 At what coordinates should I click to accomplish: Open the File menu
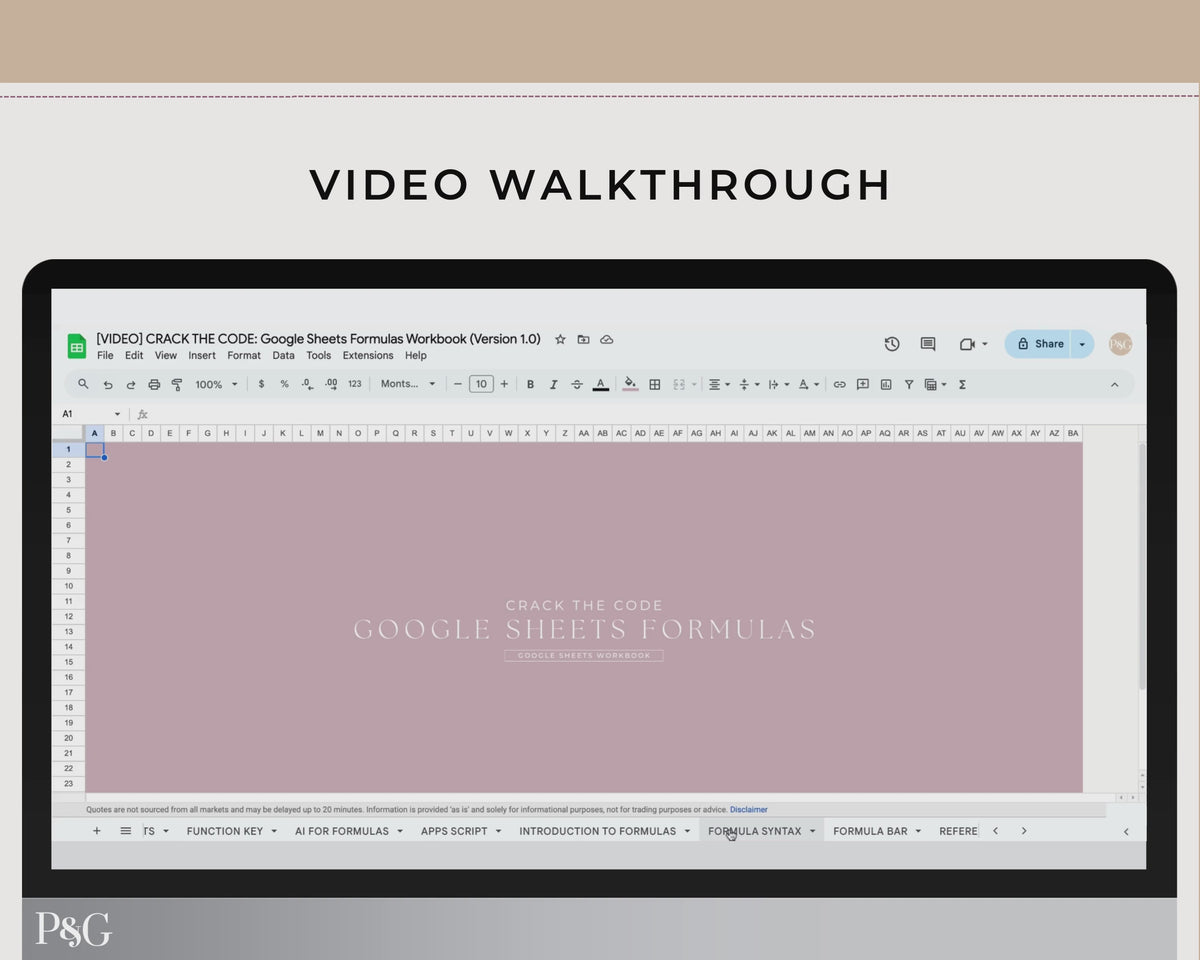(105, 355)
